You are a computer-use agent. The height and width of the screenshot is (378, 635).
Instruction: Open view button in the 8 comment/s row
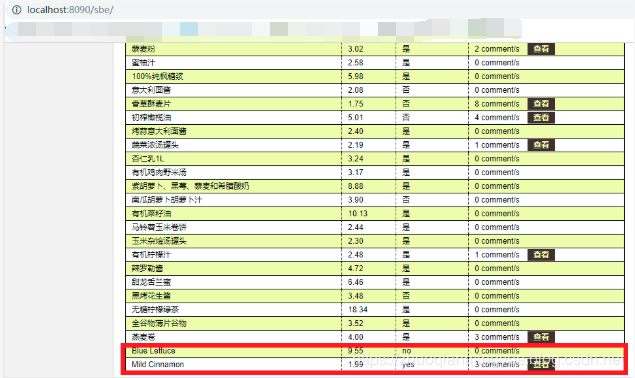tap(541, 104)
